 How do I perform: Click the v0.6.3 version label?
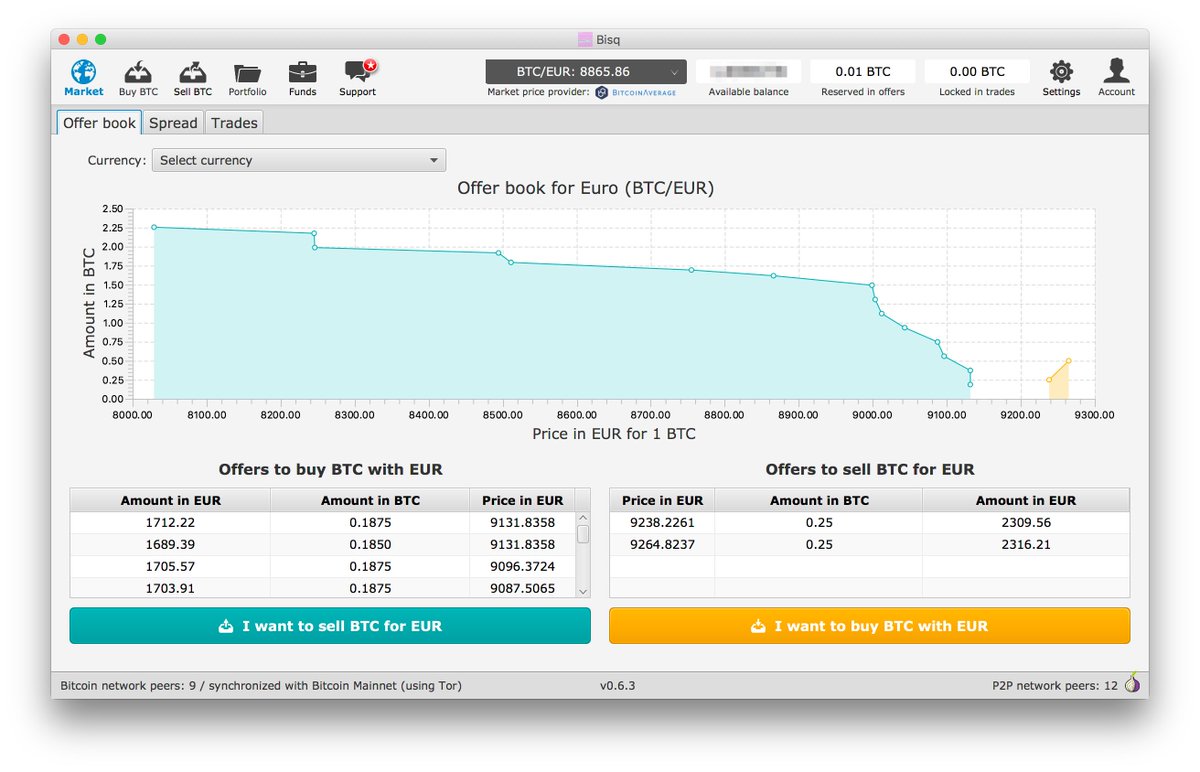[x=617, y=686]
